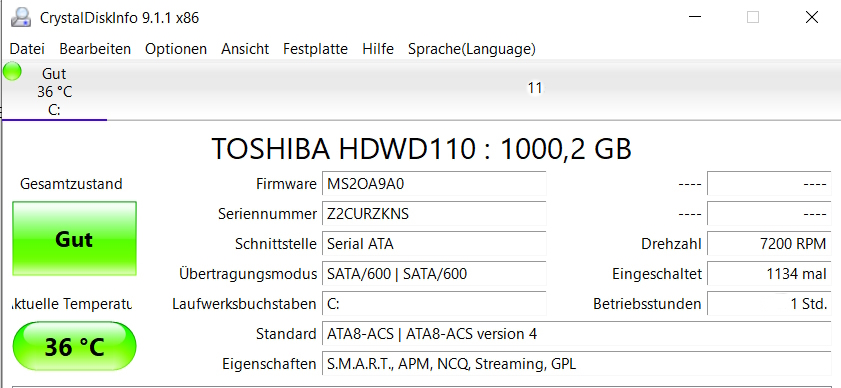
Task: Open the Sprache(Language) menu
Action: coord(472,49)
